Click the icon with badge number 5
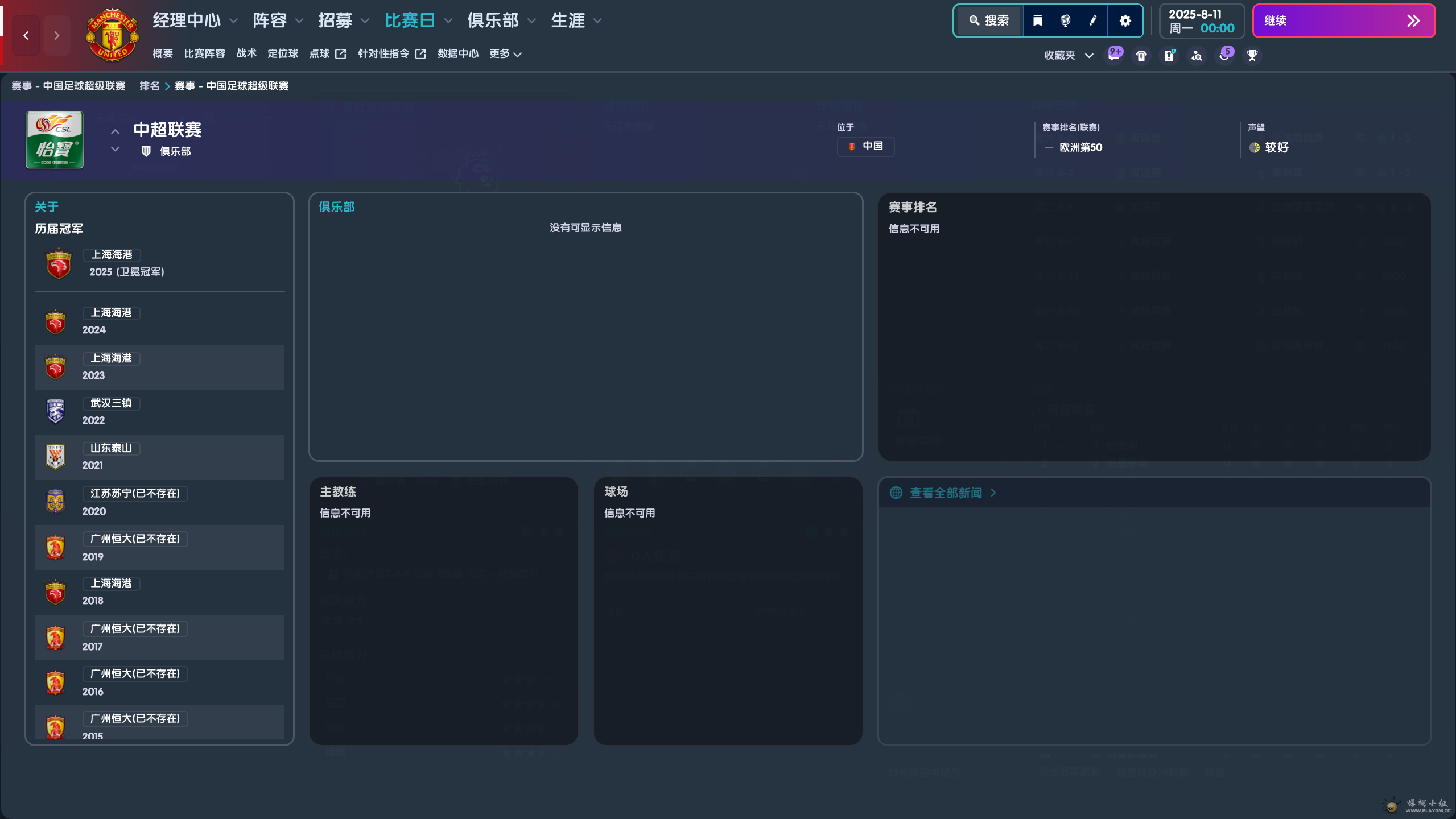Viewport: 1456px width, 819px height. click(x=1225, y=55)
